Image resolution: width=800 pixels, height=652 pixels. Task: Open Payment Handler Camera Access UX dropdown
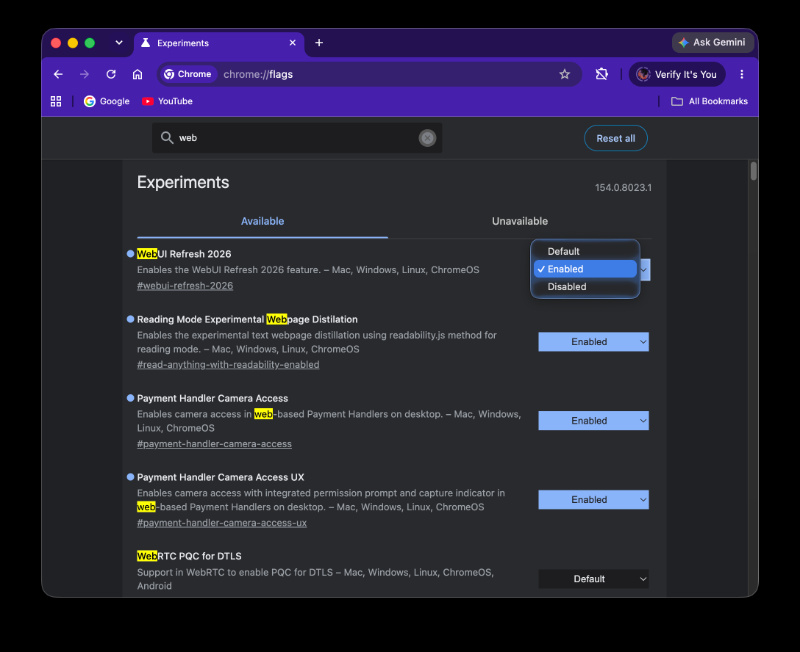click(593, 500)
